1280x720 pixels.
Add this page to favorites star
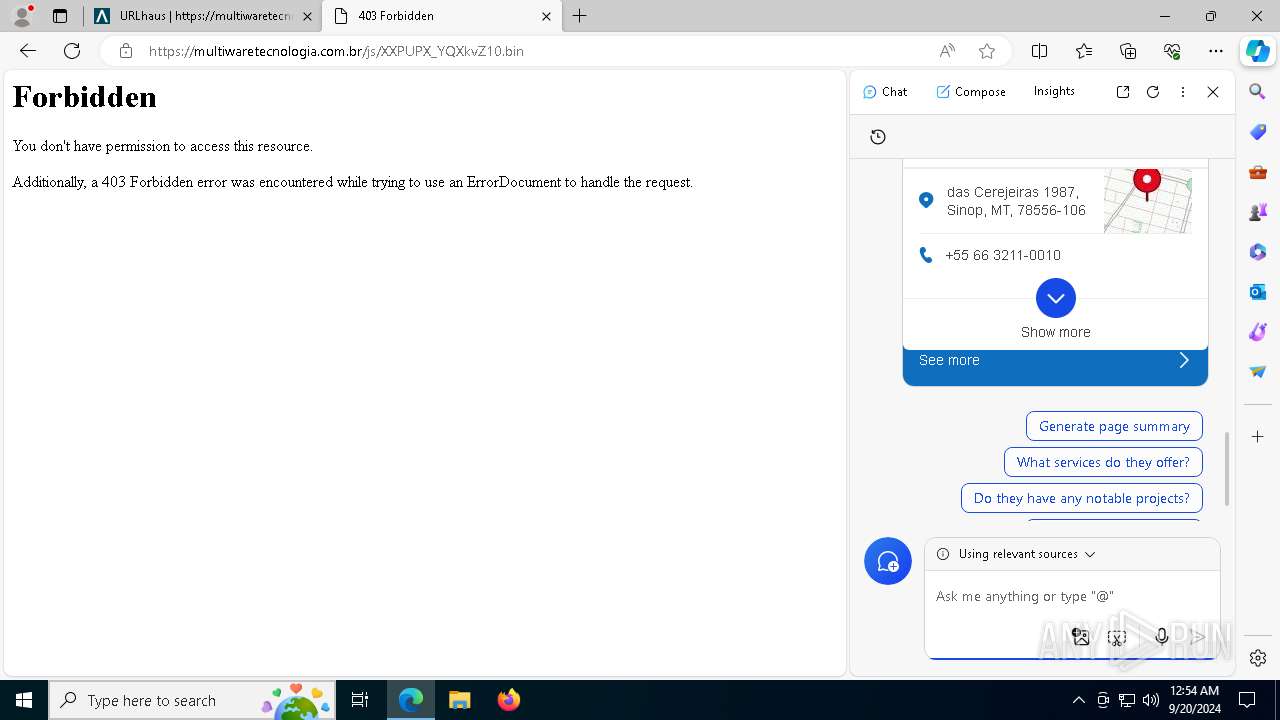987,51
